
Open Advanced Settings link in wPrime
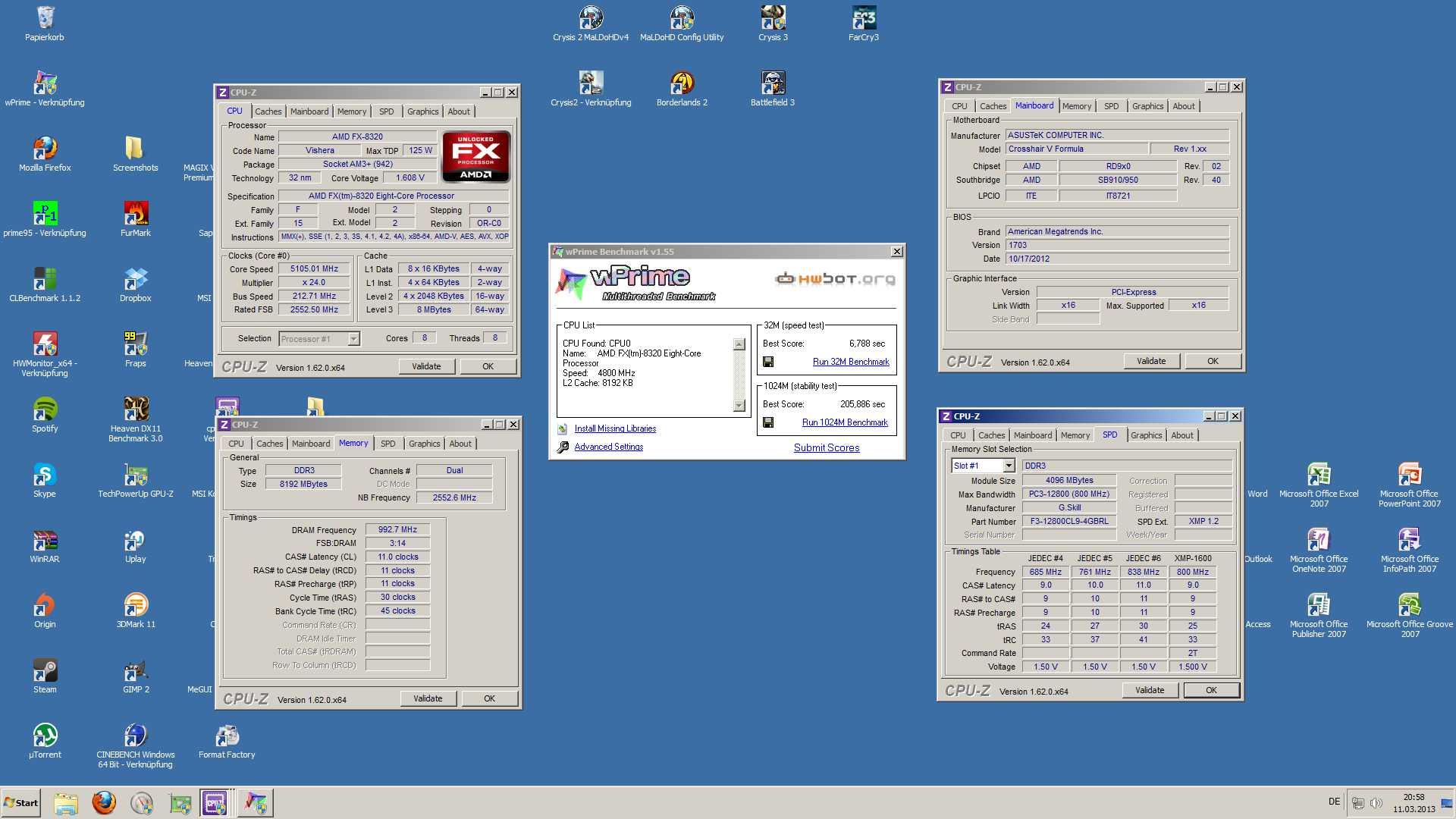click(608, 447)
